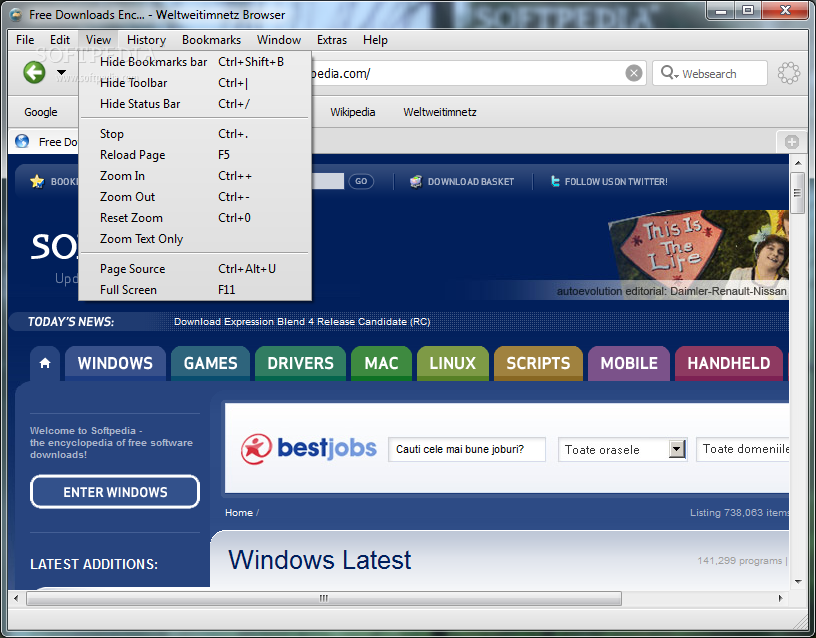This screenshot has width=816, height=638.
Task: Click the browser icon in title bar
Action: pos(16,15)
